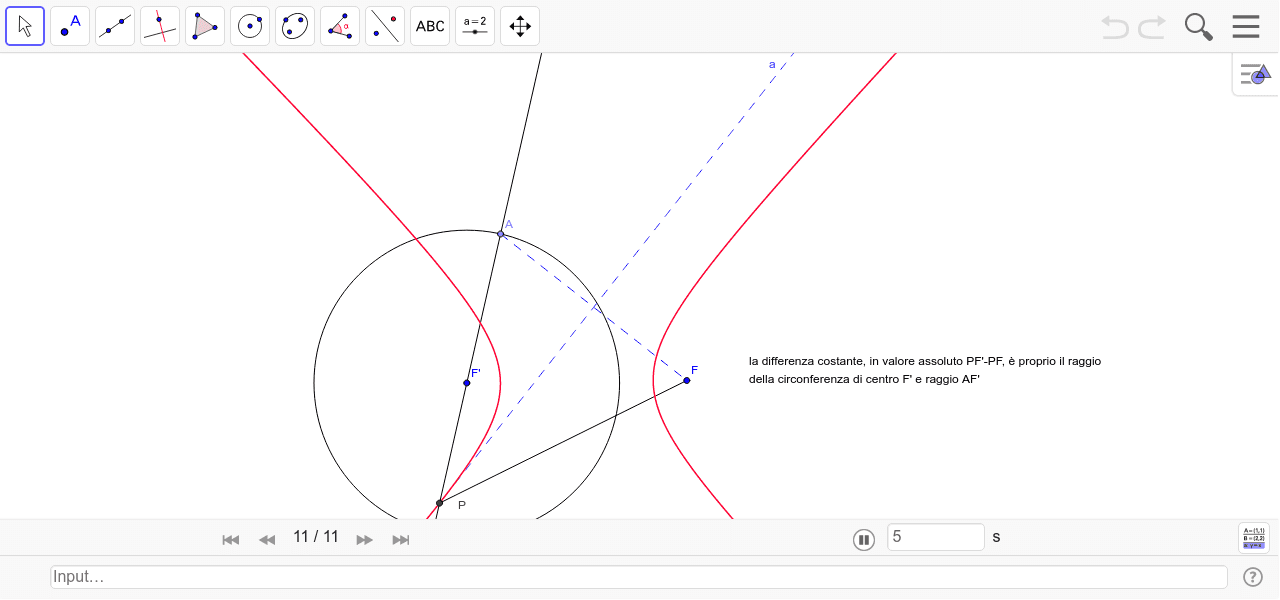Viewport: 1280px width, 600px height.
Task: Click point A on the circle
Action: pyautogui.click(x=501, y=234)
